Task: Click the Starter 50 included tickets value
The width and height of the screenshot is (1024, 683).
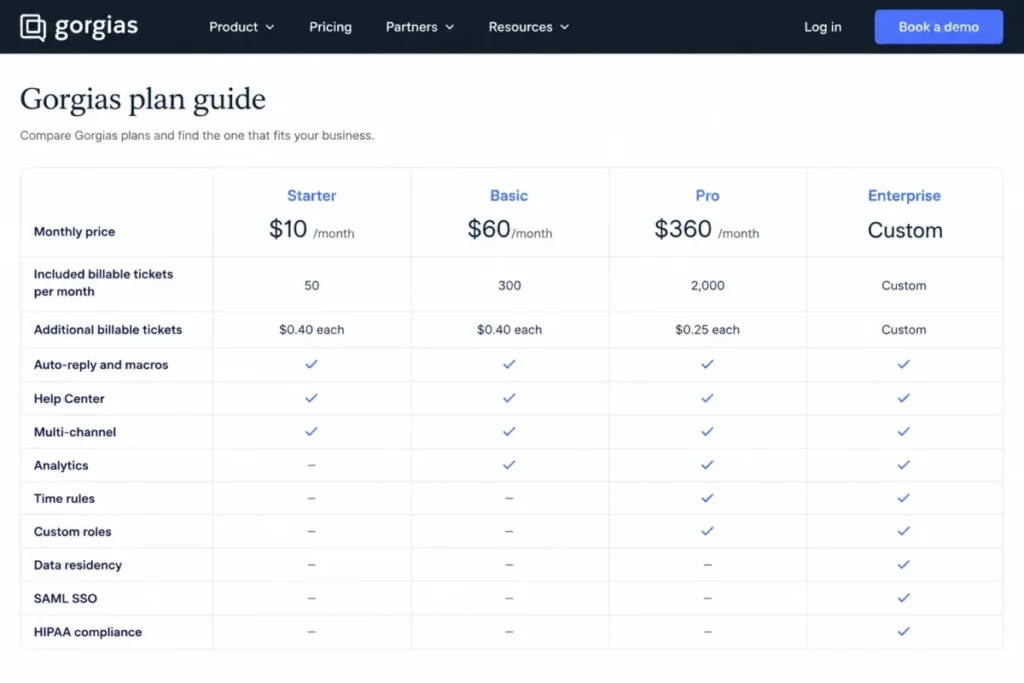Action: point(312,285)
